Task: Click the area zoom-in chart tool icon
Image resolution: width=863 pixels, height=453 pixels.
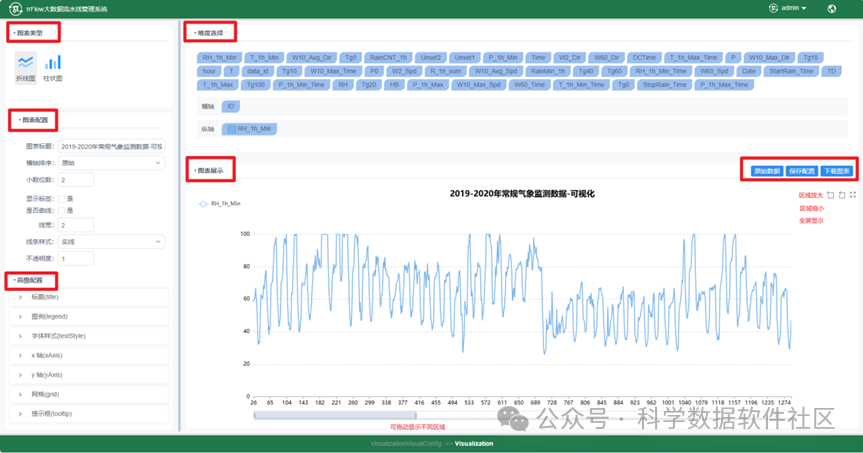Action: point(830,196)
